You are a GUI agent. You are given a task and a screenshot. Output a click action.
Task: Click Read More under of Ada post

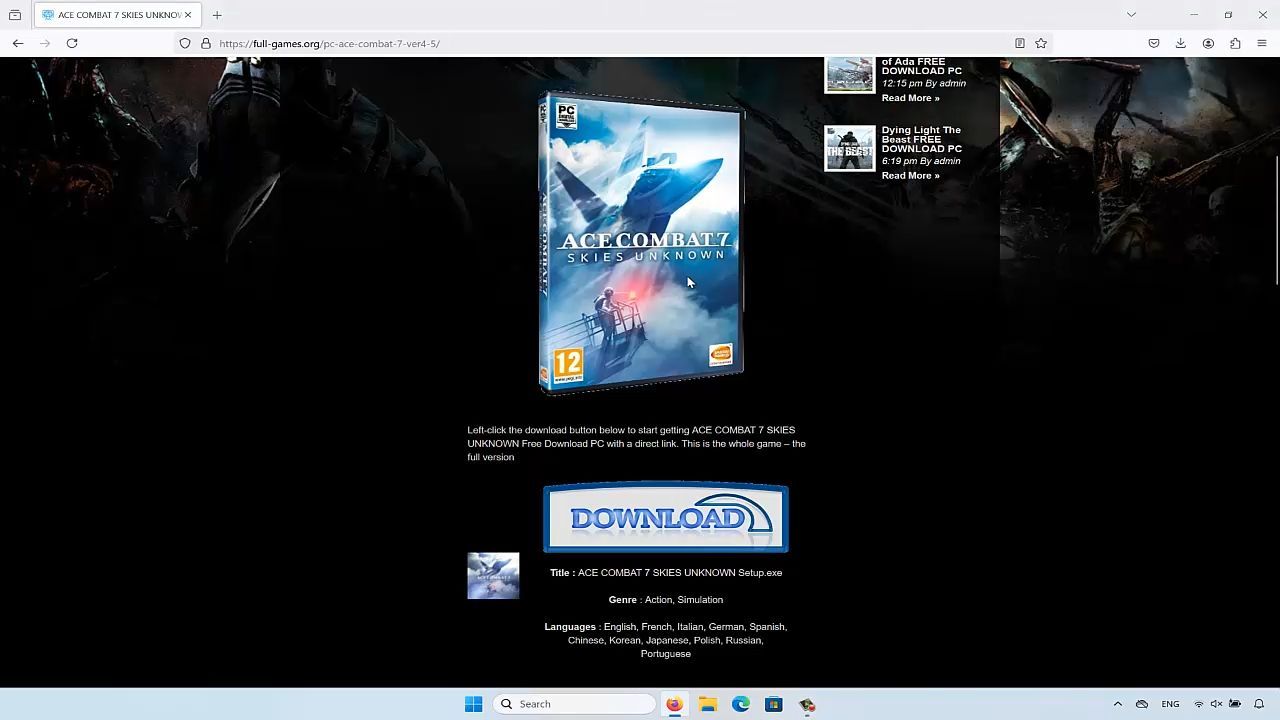[x=910, y=98]
